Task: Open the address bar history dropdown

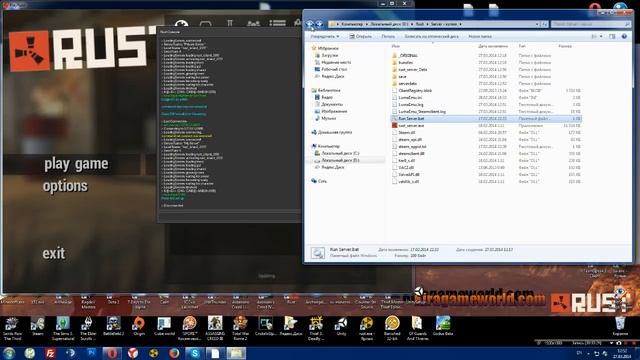Action: click(x=537, y=24)
